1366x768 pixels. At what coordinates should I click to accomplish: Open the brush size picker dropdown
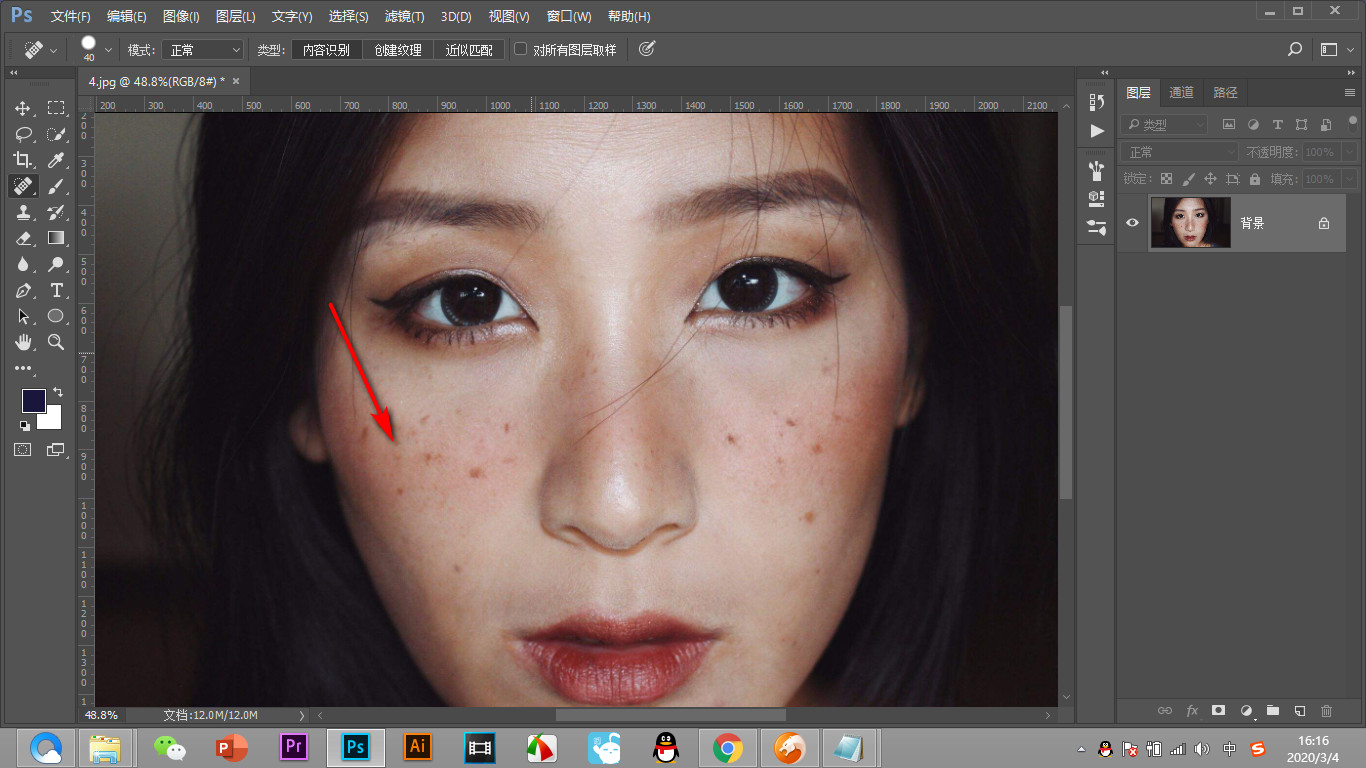108,50
